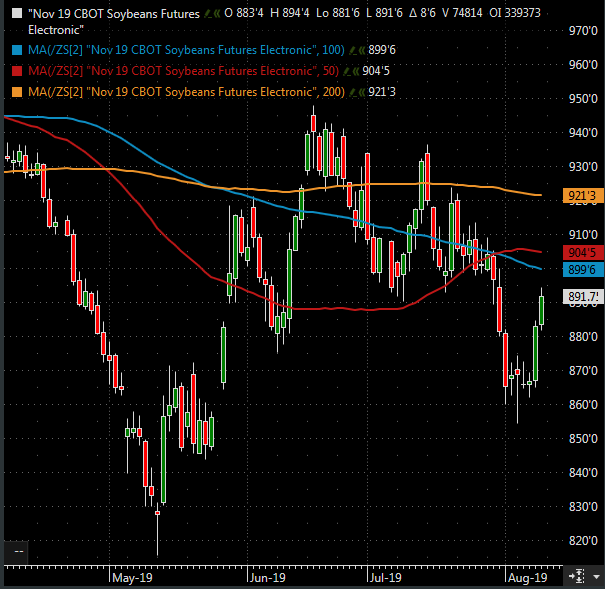Click the MA 200 legend value 921'3
Viewport: 605px width, 589px height.
(x=382, y=92)
